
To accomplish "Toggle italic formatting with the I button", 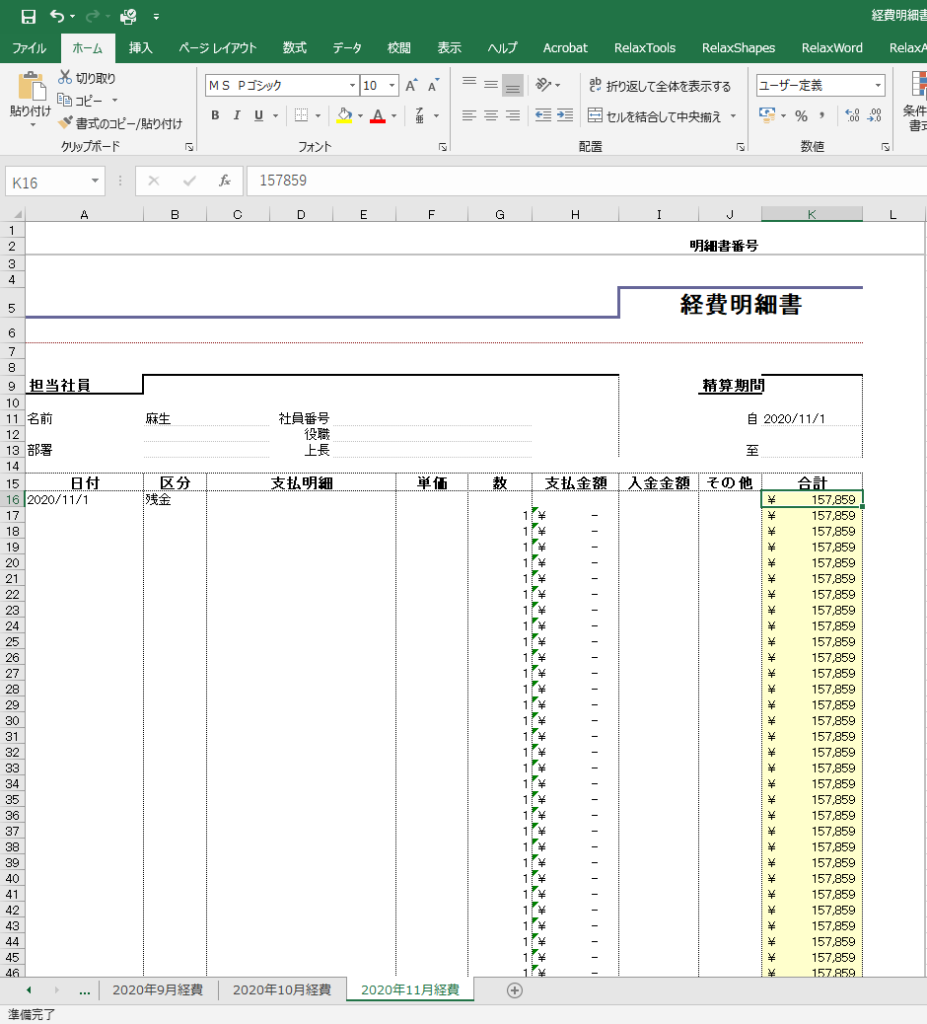I will click(x=237, y=116).
